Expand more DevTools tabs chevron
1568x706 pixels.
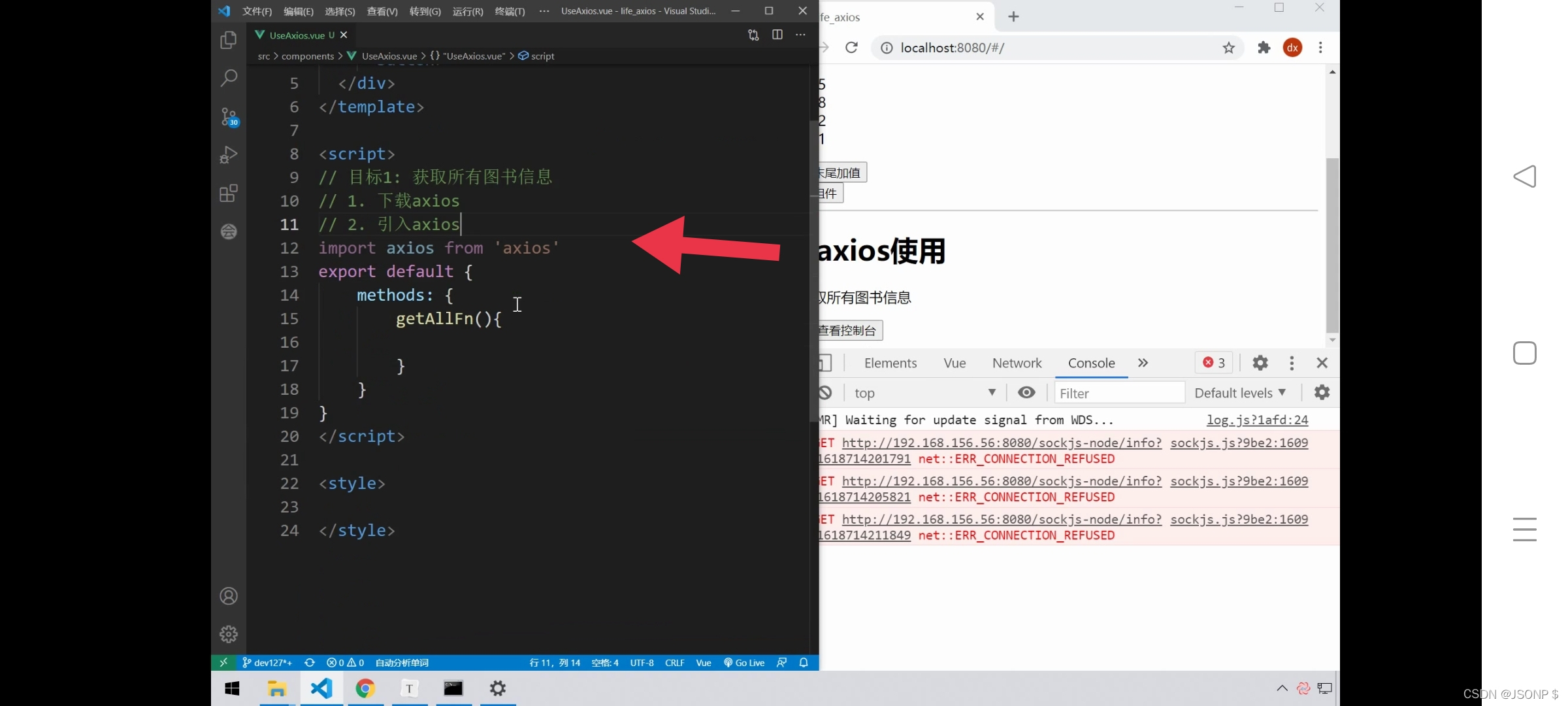[1143, 363]
